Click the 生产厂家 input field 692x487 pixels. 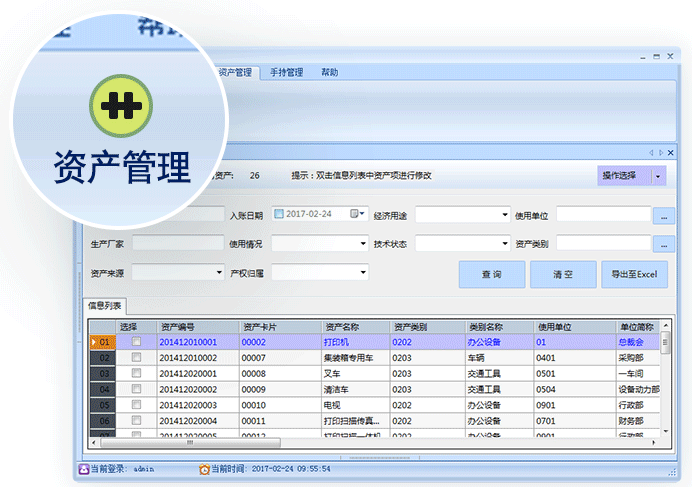[x=178, y=244]
